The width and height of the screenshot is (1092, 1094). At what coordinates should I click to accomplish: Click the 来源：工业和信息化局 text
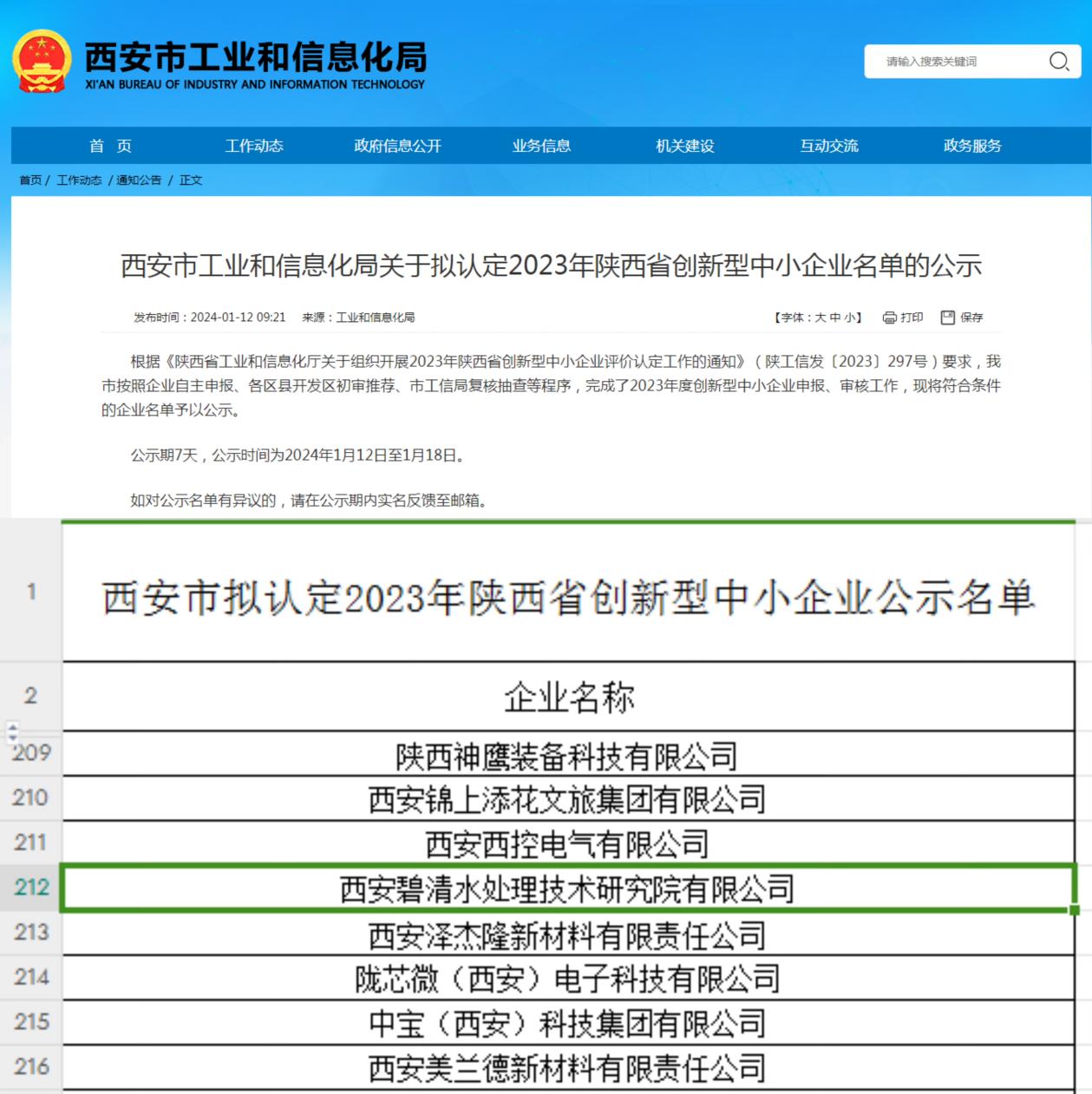tap(358, 318)
